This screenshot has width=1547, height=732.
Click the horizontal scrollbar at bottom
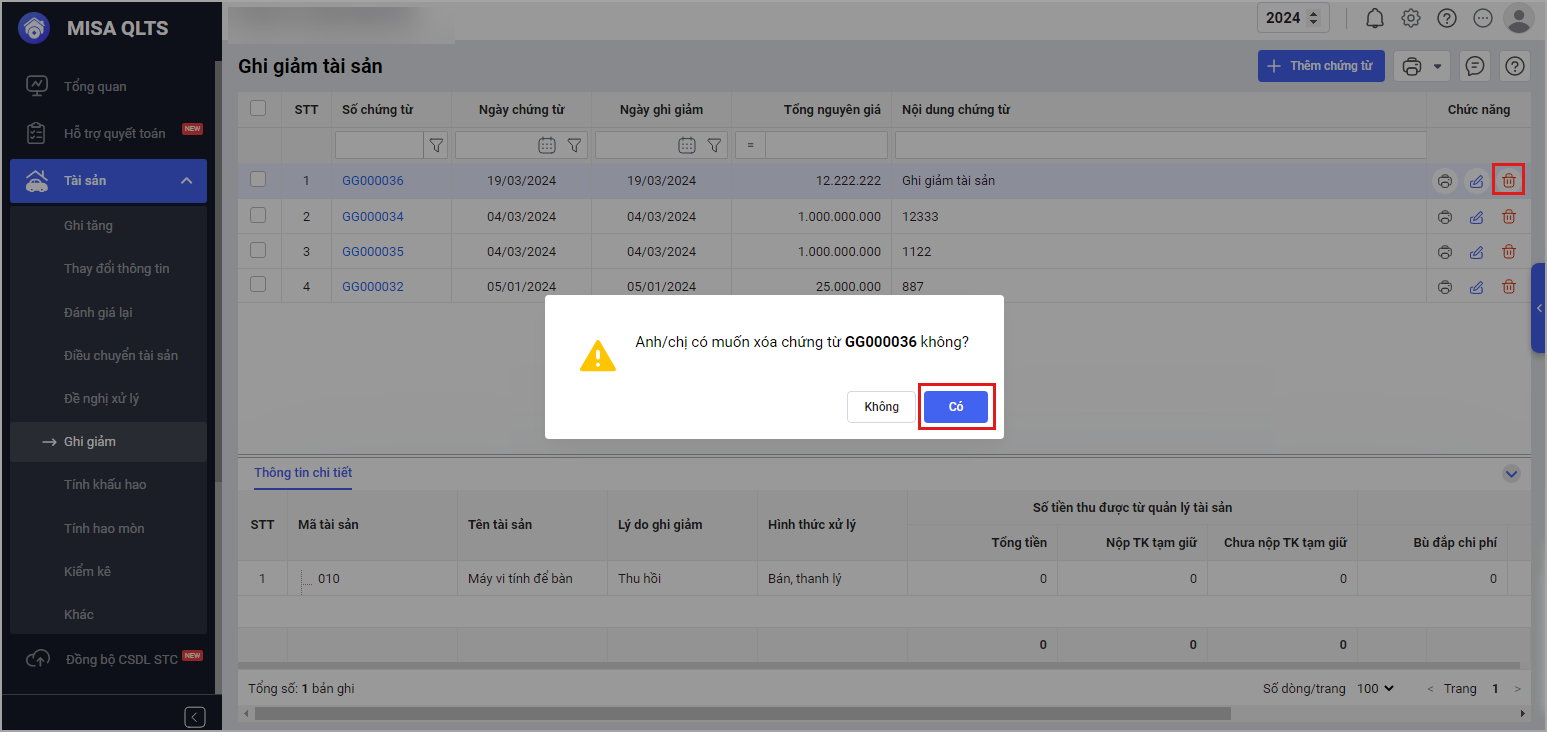click(743, 714)
